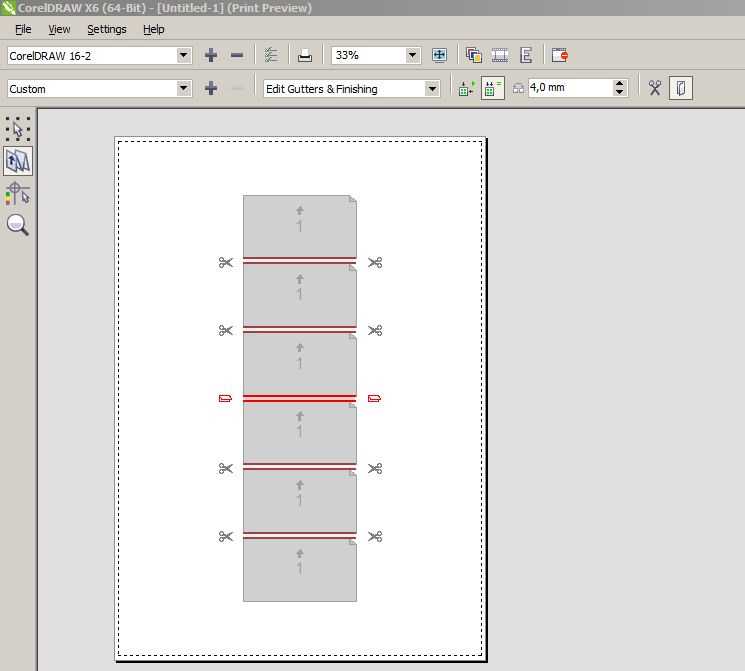Click Save print style plus icon
This screenshot has height=671, width=745.
tap(211, 56)
